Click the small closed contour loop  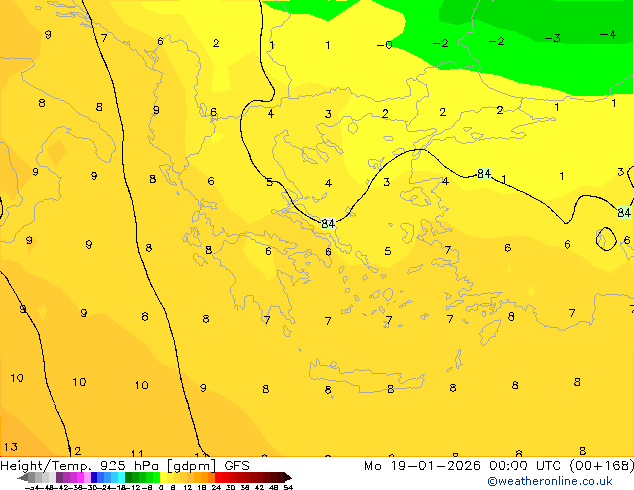pyautogui.click(x=606, y=239)
